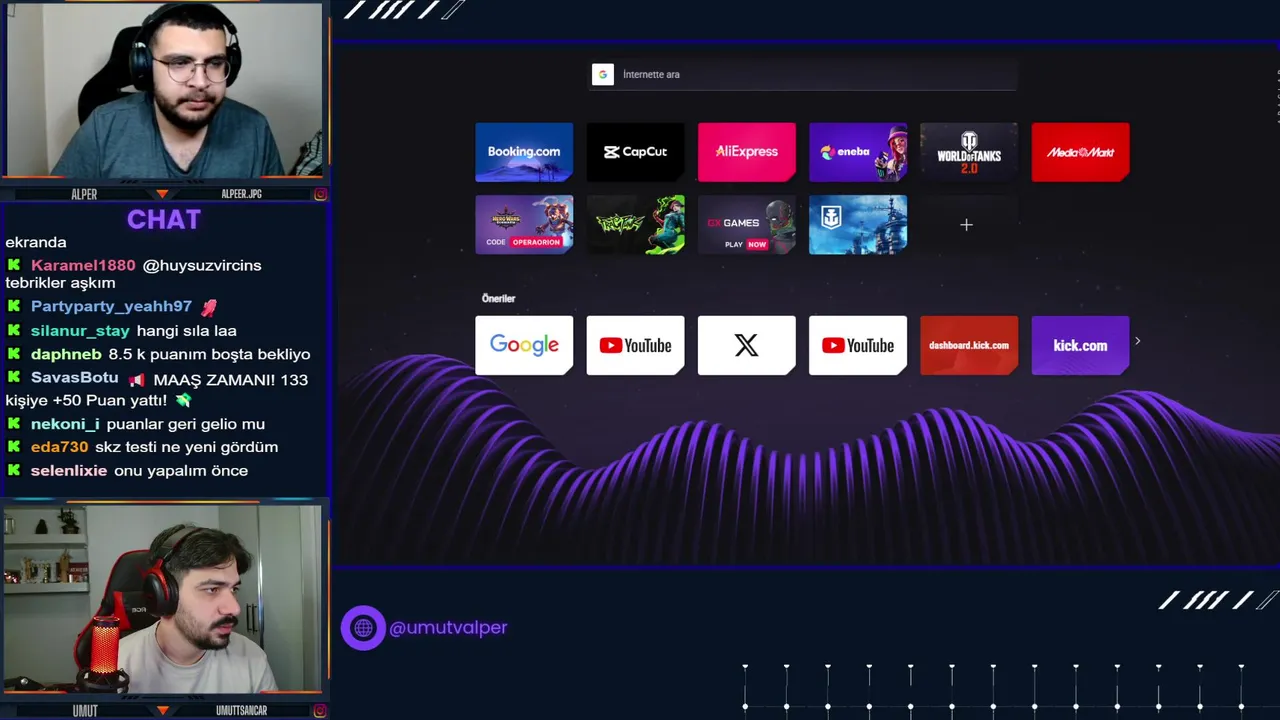Click the Öneriler section heading

coord(498,298)
